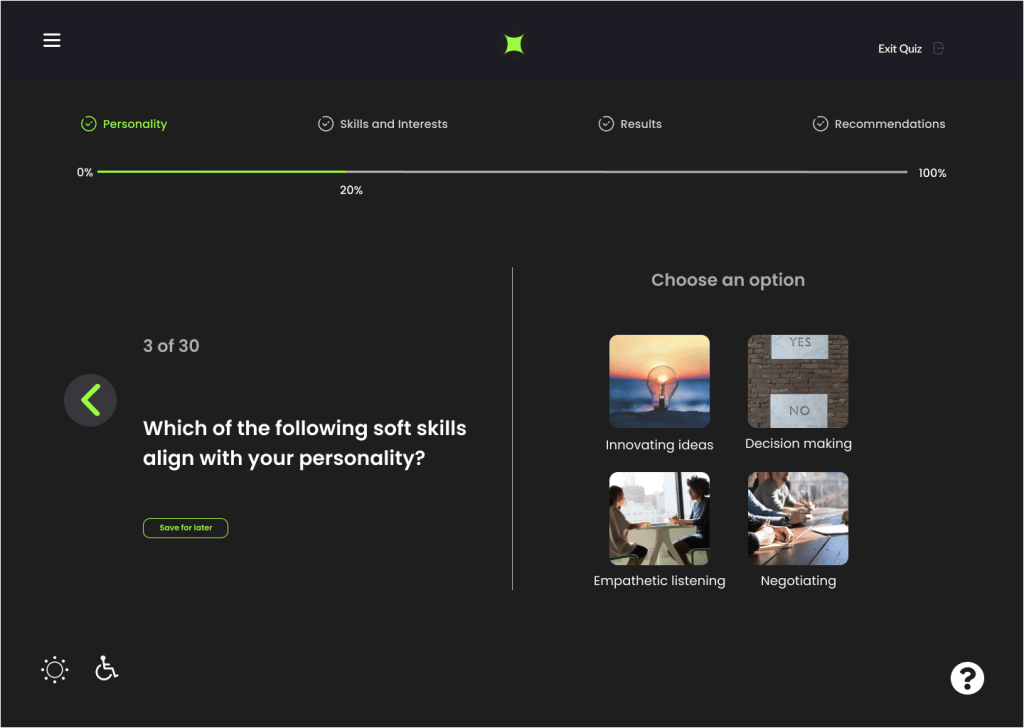The width and height of the screenshot is (1024, 728).
Task: Open the hamburger menu
Action: (x=52, y=40)
